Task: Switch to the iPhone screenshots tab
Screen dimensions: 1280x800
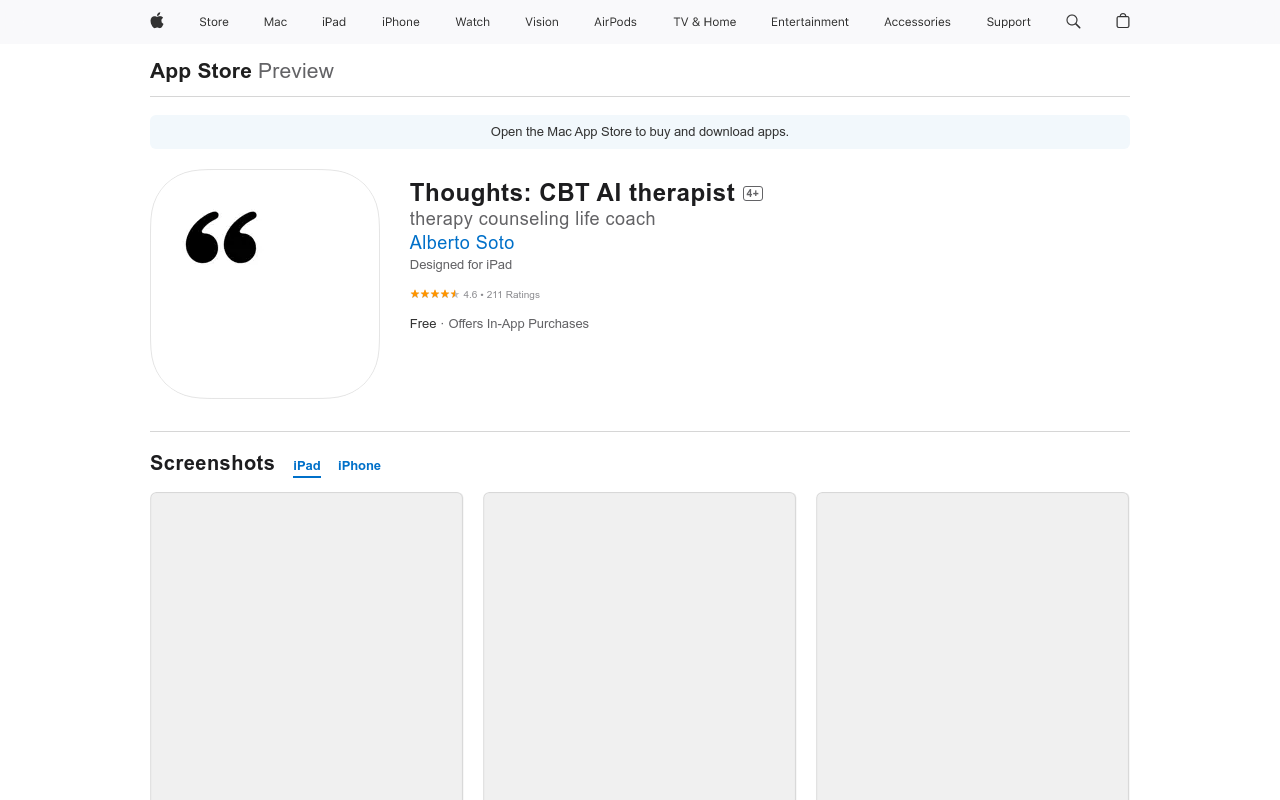Action: pyautogui.click(x=359, y=466)
